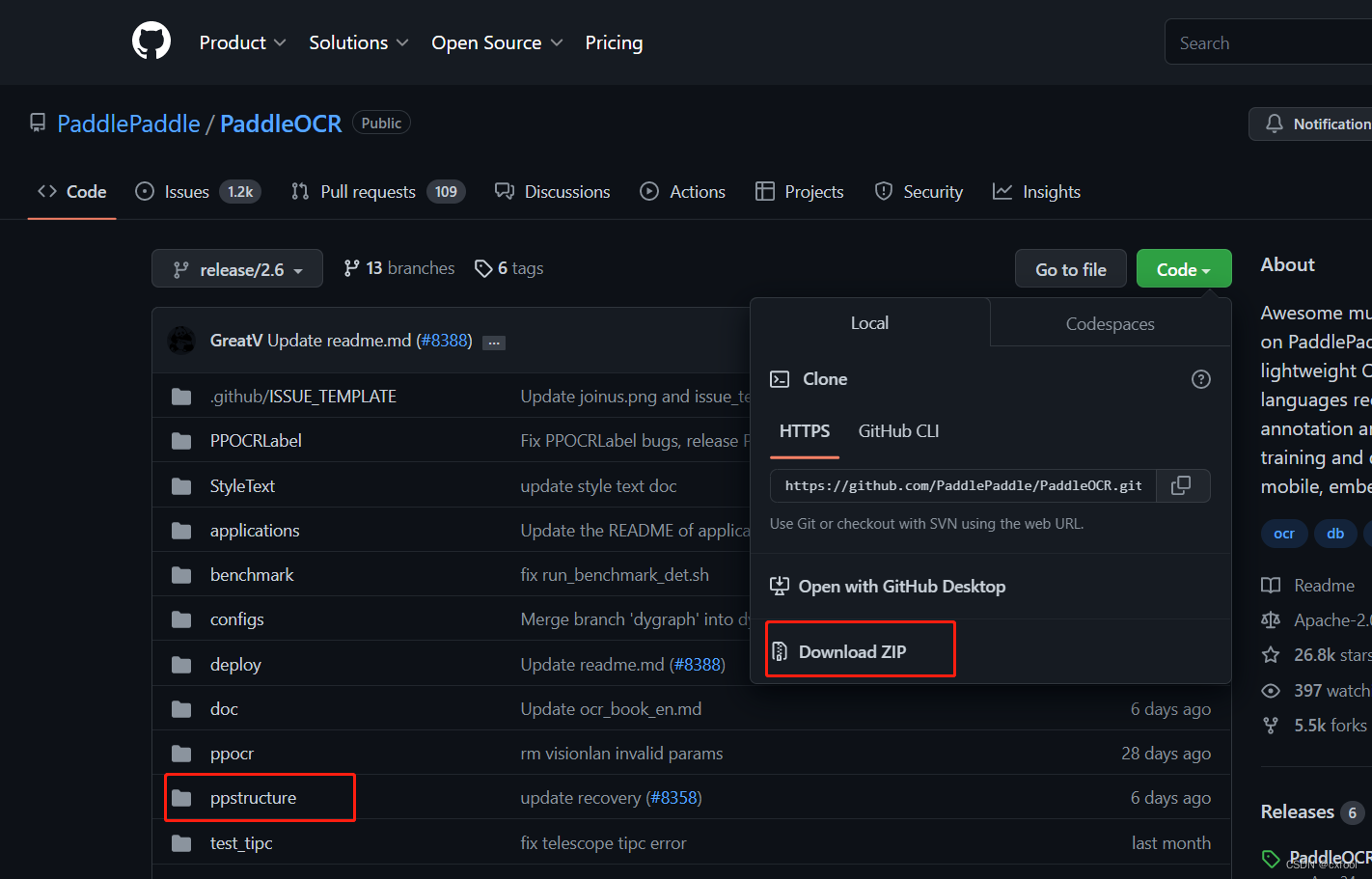1372x879 pixels.
Task: Open the Discussions tab
Action: pos(553,192)
